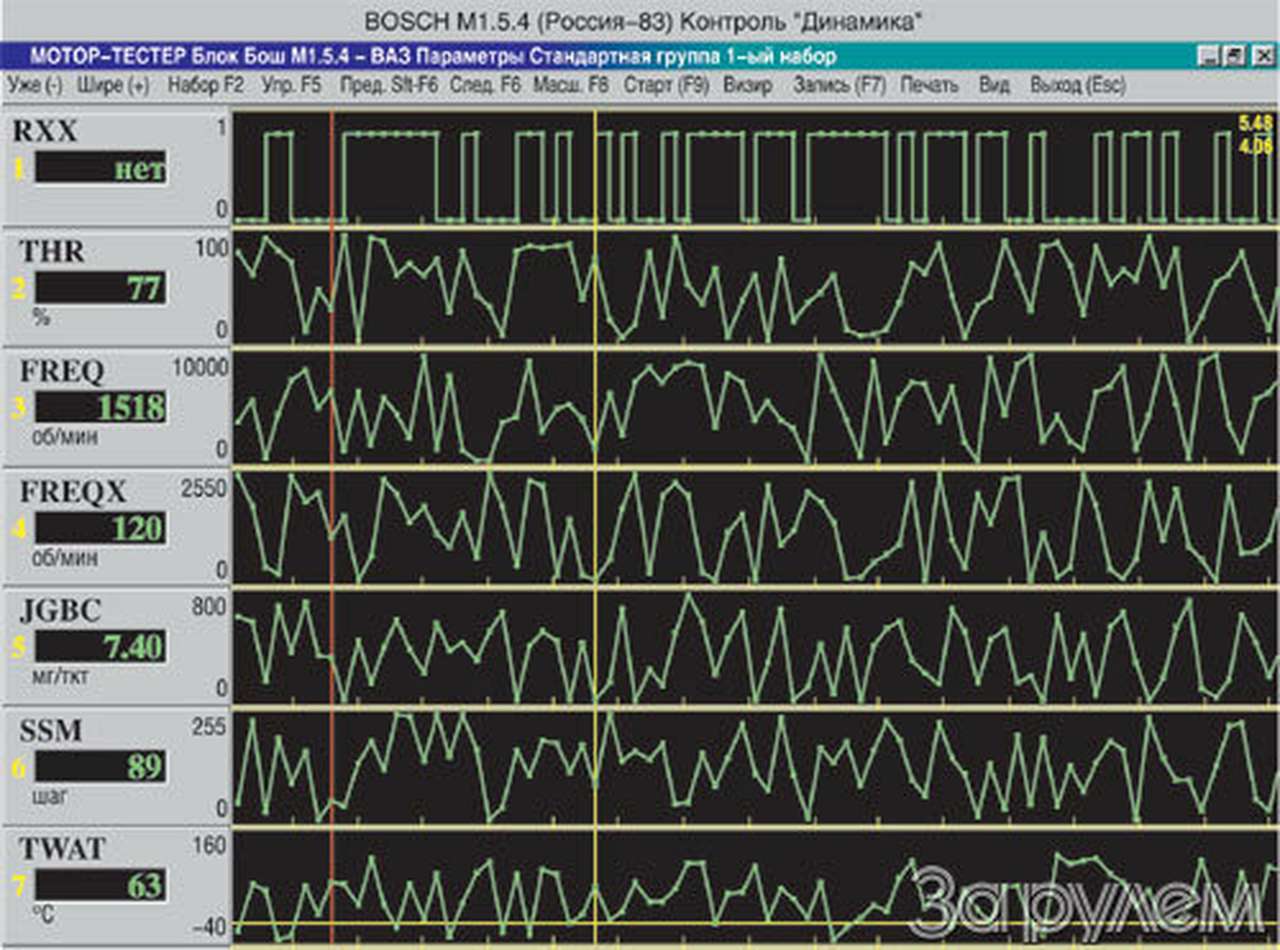Click Печать to print the graphs
Viewport: 1280px width, 950px height.
[929, 86]
